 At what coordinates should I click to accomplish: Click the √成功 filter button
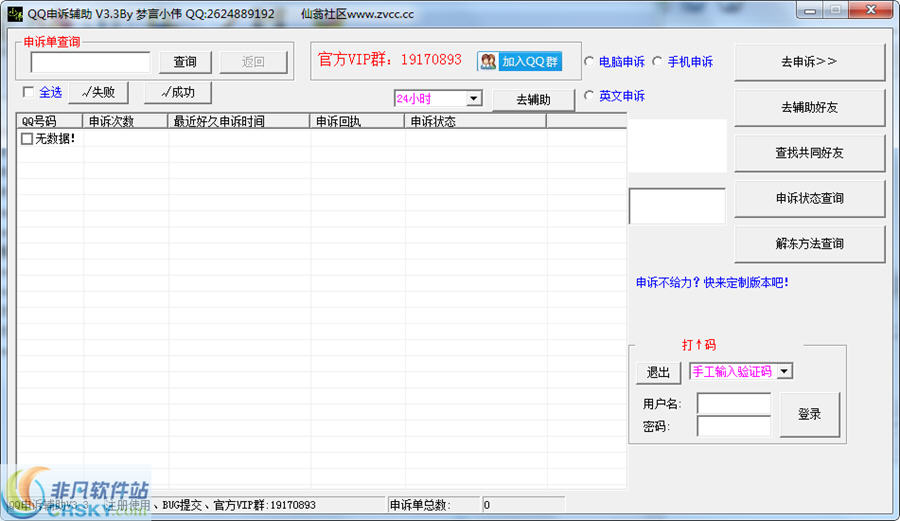tap(178, 92)
